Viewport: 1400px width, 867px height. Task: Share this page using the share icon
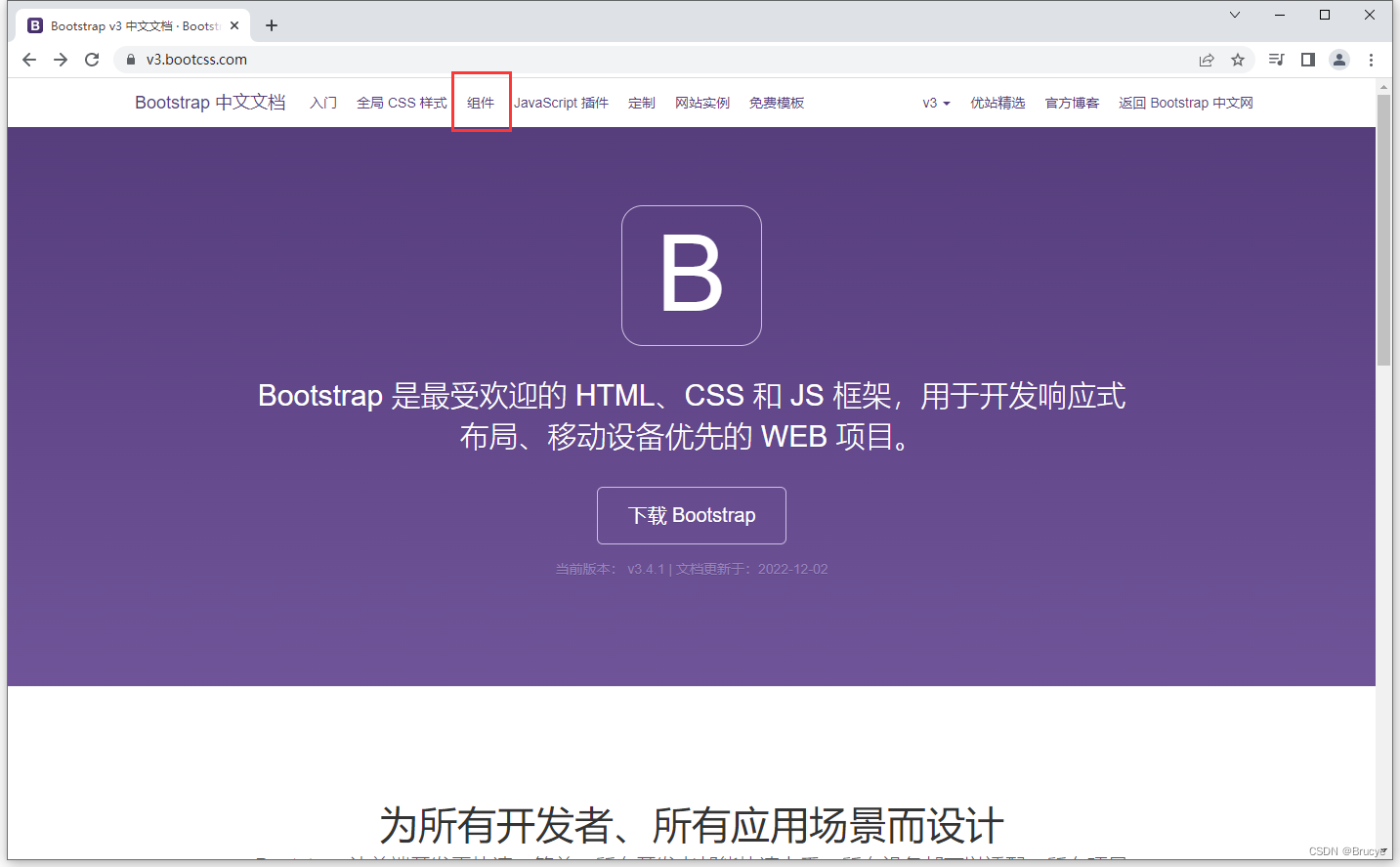[x=1207, y=60]
